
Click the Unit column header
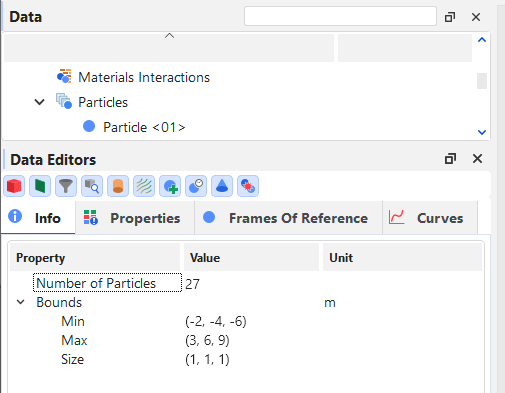coord(402,257)
